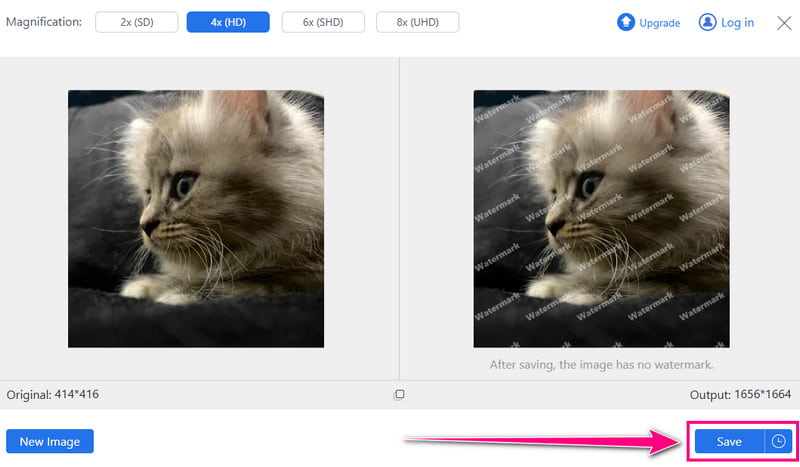This screenshot has height=467, width=800.
Task: Click the Magnification label
Action: coord(44,22)
